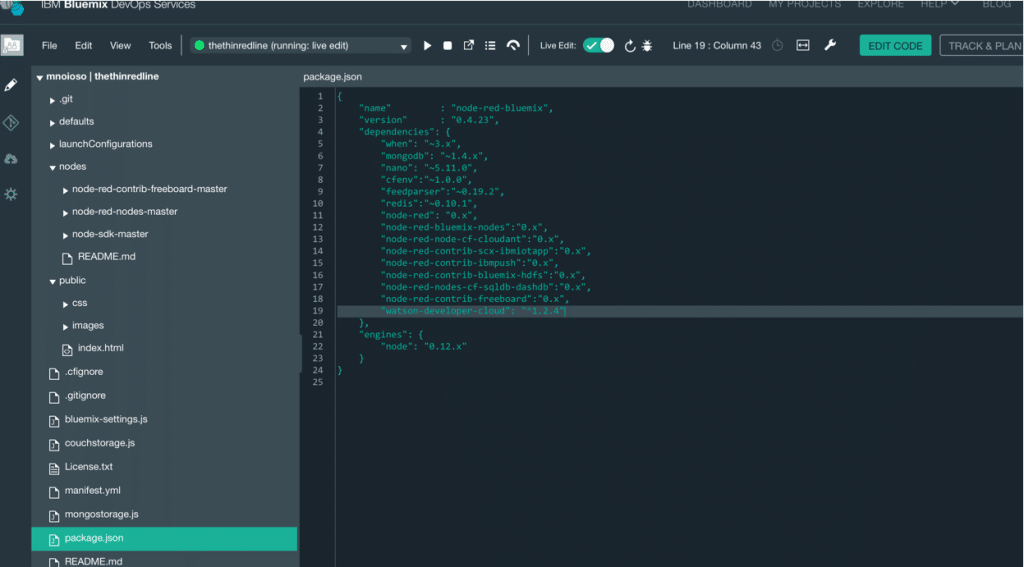The height and width of the screenshot is (567, 1024).
Task: Click the "engines" line in editor
Action: tap(391, 334)
